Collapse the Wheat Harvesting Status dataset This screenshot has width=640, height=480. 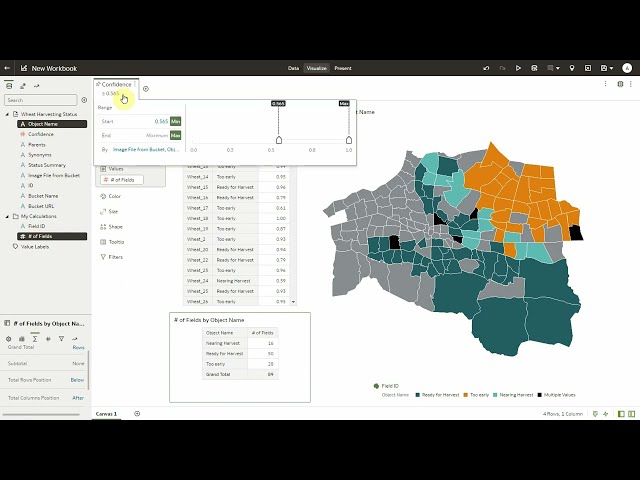(8, 115)
